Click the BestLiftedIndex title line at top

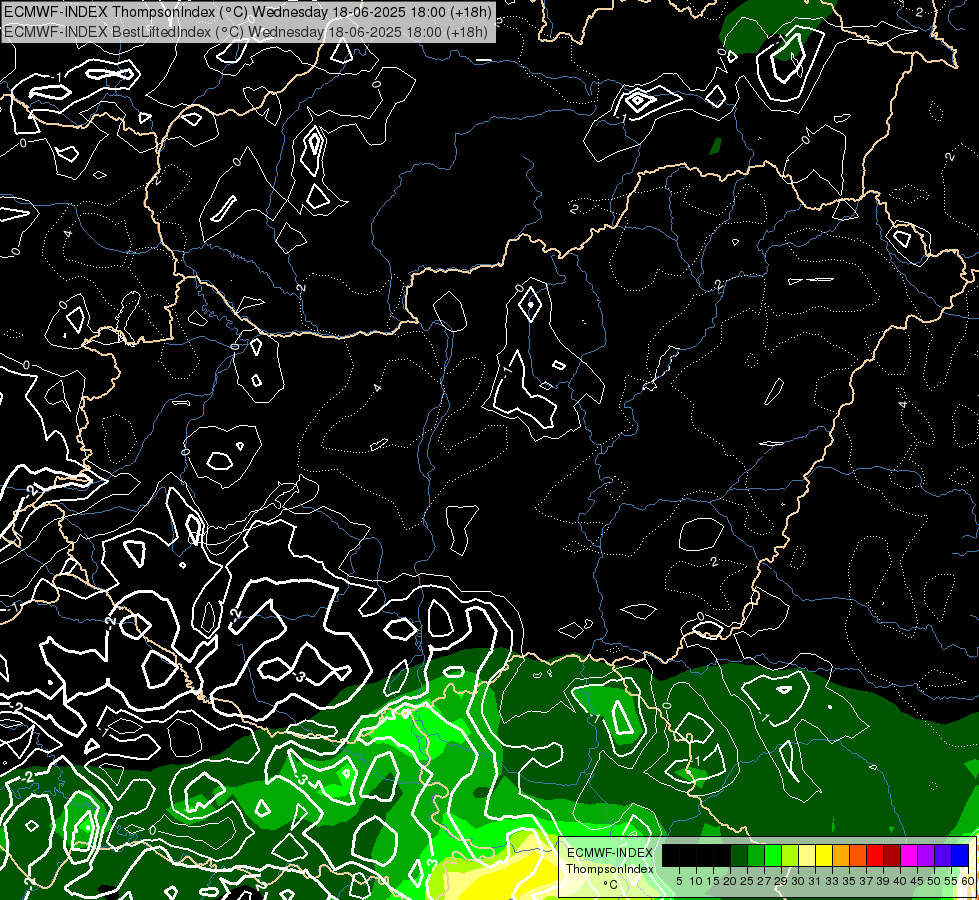click(245, 32)
